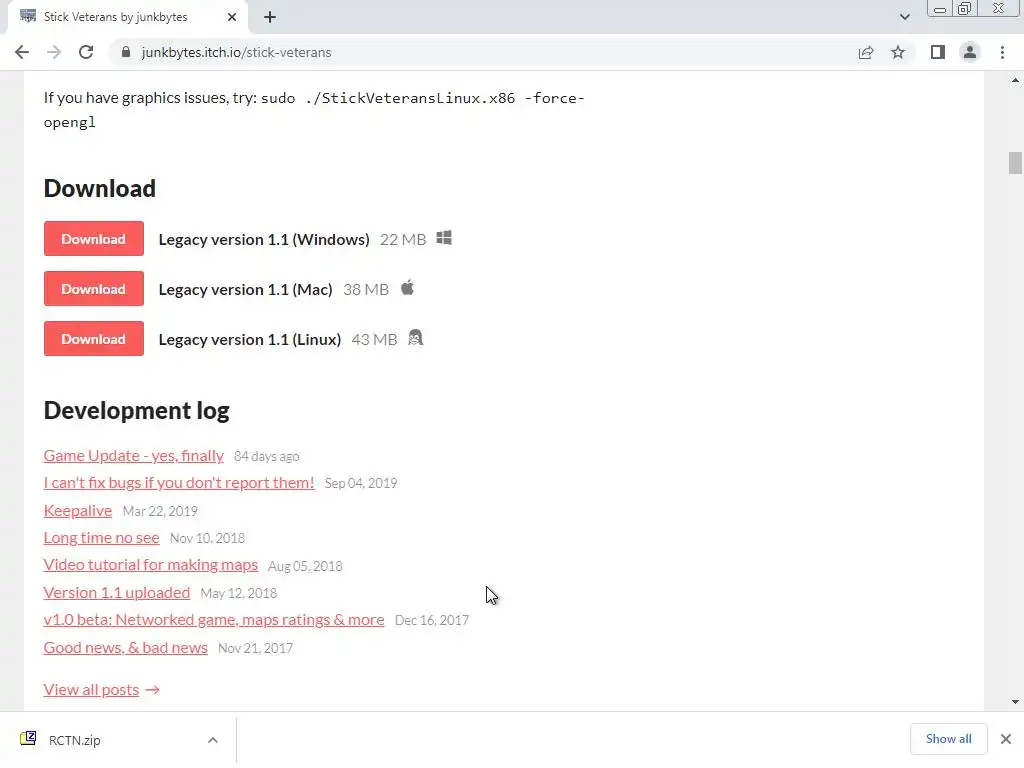Click the '22 MB' file size
1024x768 pixels.
coord(403,240)
